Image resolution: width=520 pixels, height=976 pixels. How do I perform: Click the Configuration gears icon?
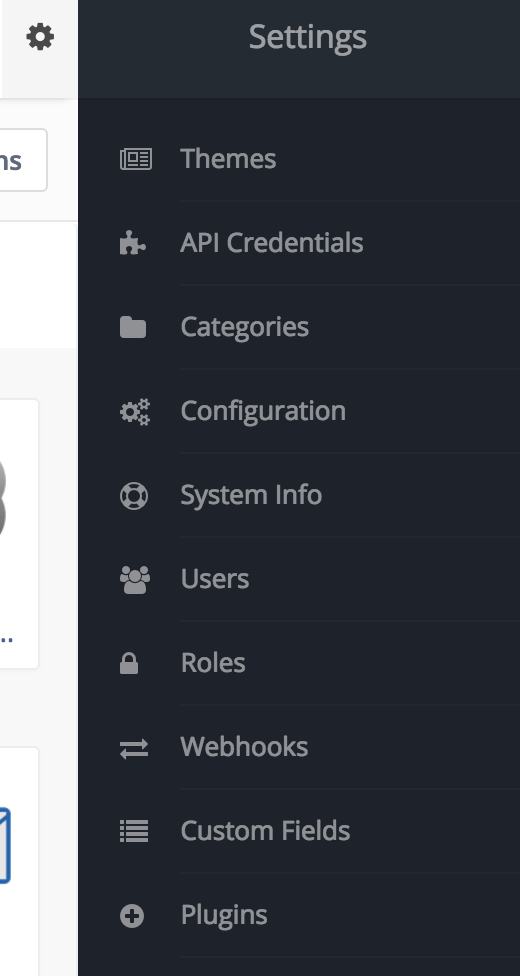click(135, 411)
